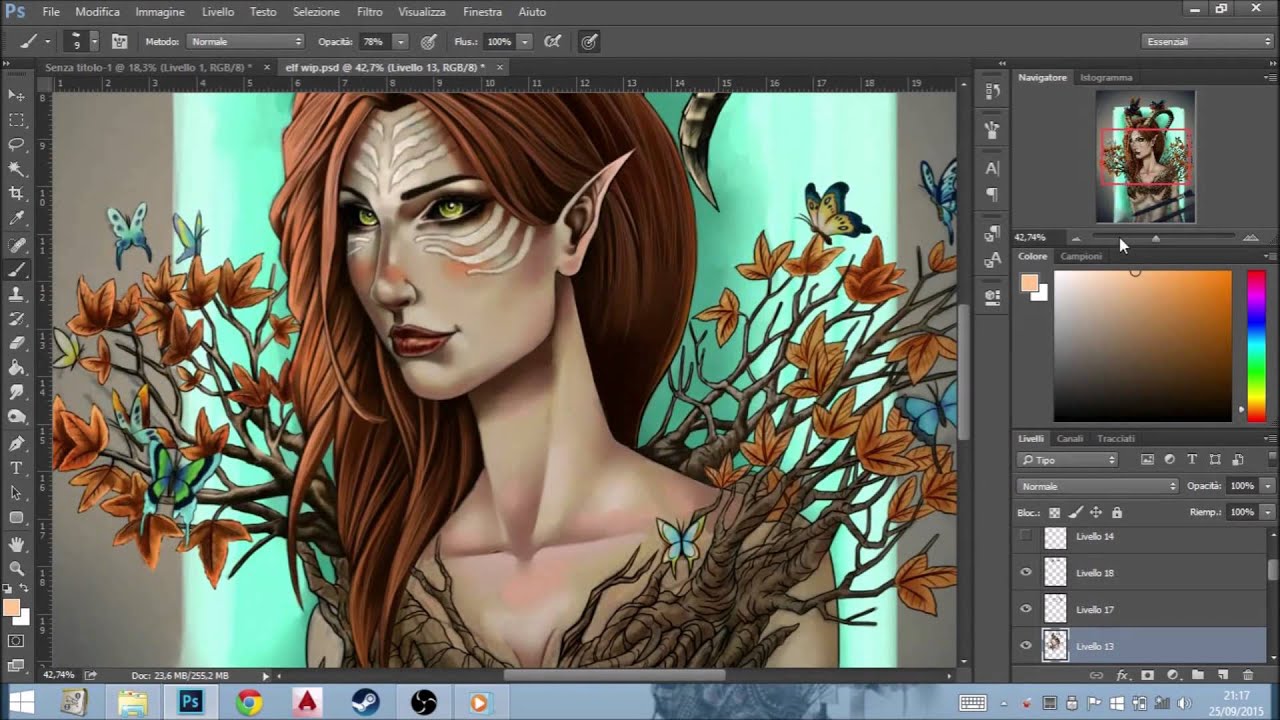Open Google Chrome from the taskbar
Screen dimensions: 1280x720
[x=249, y=703]
